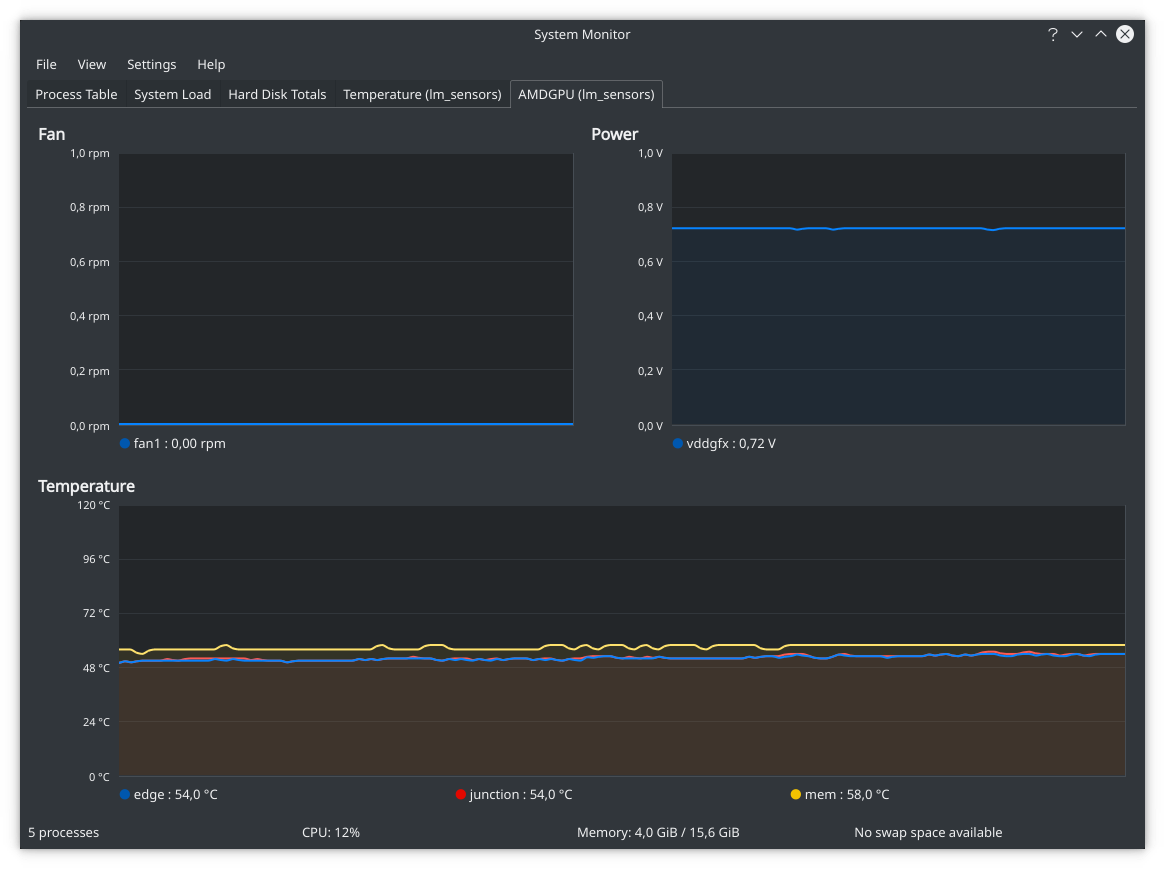This screenshot has height=869, width=1165.
Task: Open the Help menu
Action: [211, 65]
